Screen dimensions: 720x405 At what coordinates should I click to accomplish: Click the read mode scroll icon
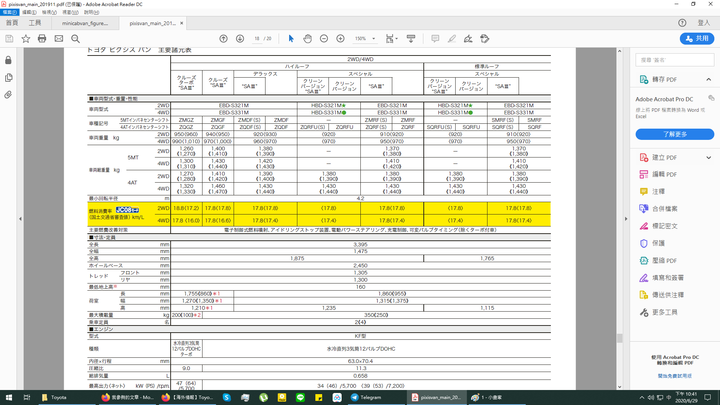coord(411,39)
